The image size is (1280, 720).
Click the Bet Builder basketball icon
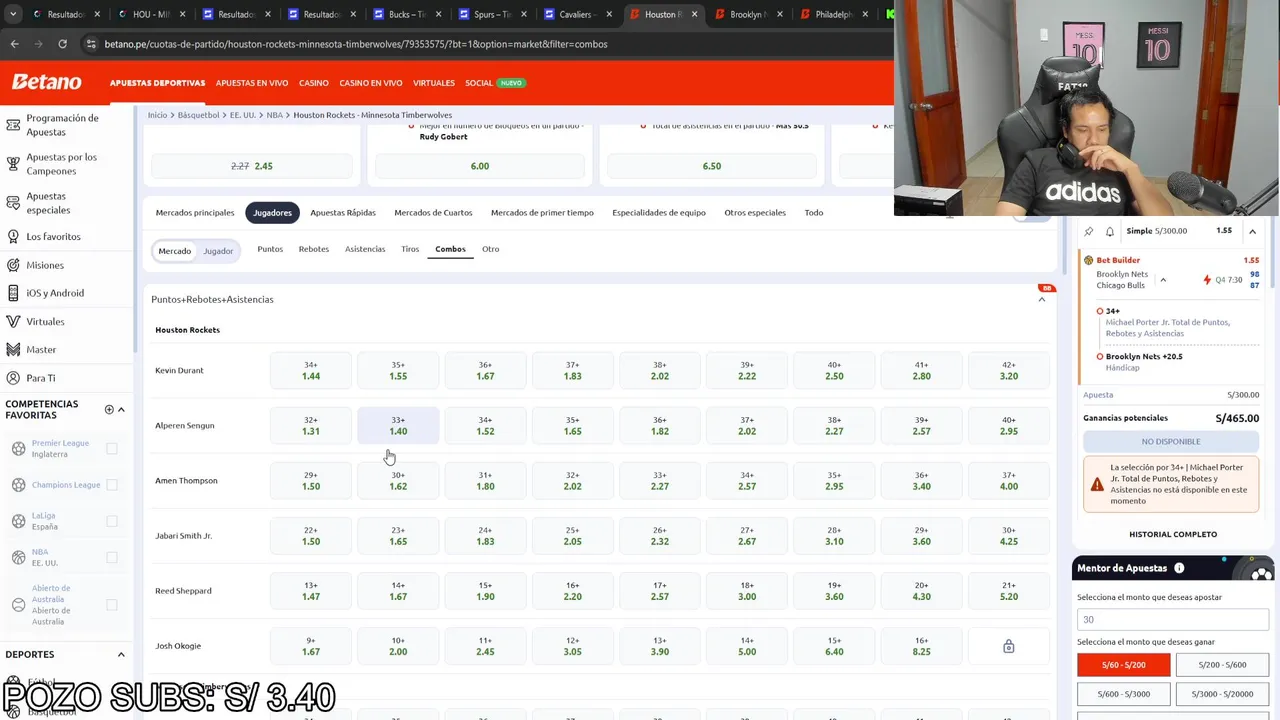point(1089,260)
